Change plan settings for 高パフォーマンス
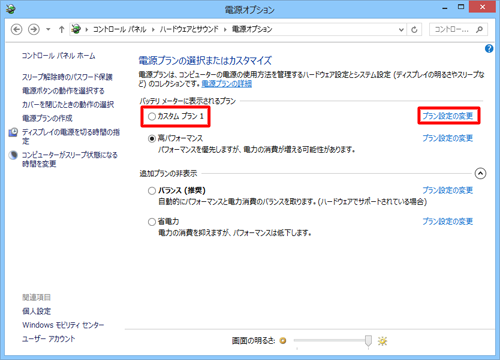 (448, 138)
